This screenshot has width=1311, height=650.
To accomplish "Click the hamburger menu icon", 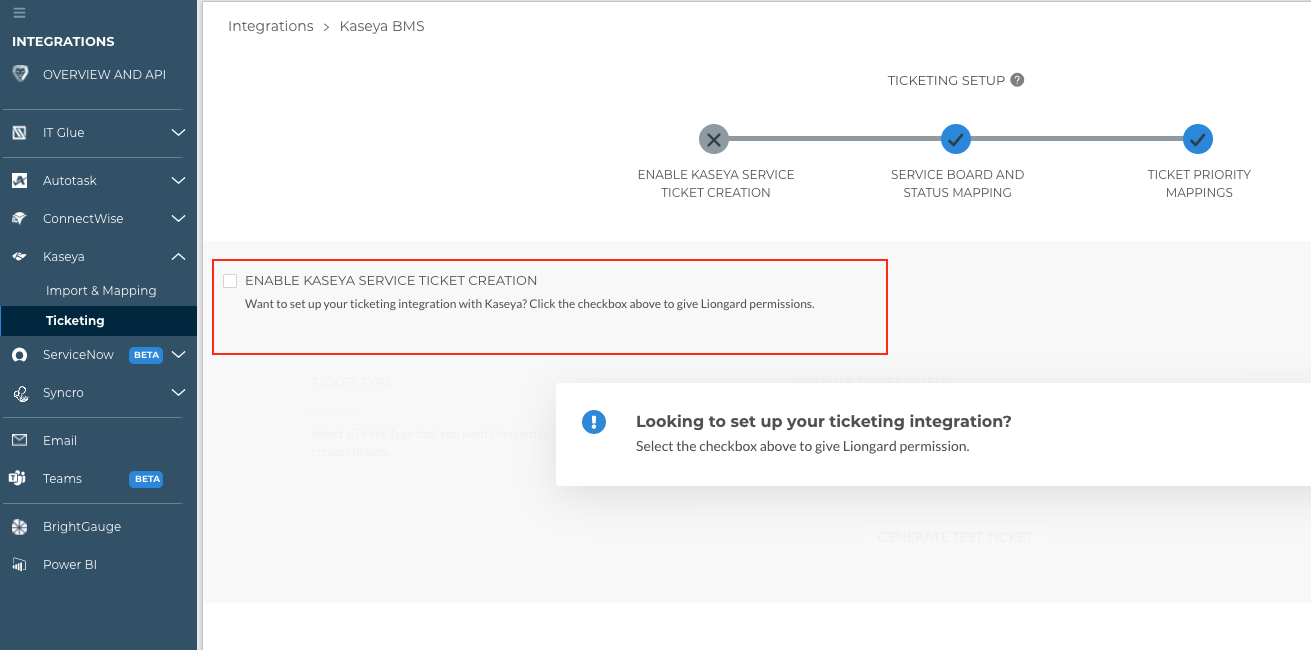I will click(19, 13).
